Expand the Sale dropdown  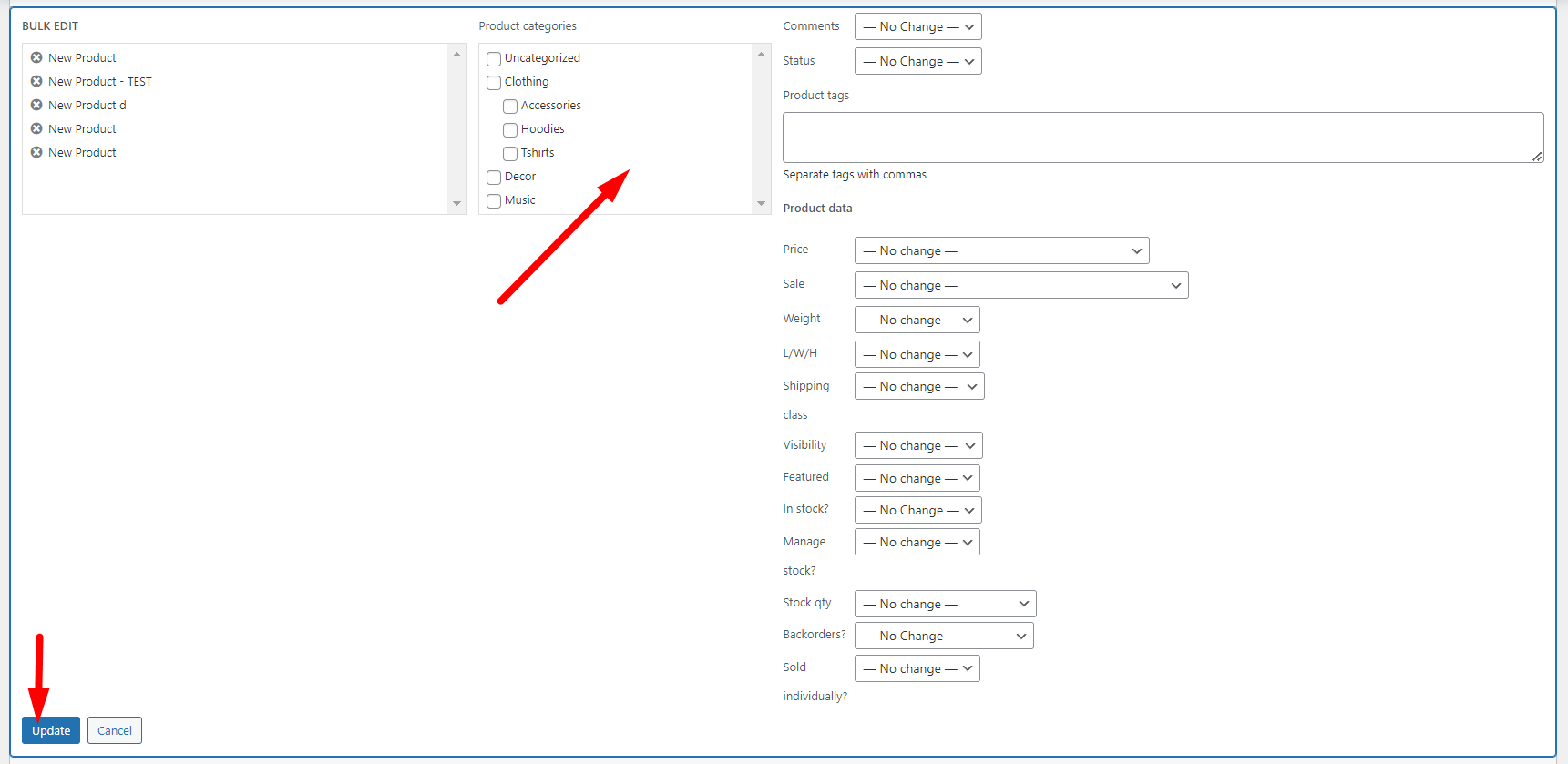pyautogui.click(x=1020, y=285)
